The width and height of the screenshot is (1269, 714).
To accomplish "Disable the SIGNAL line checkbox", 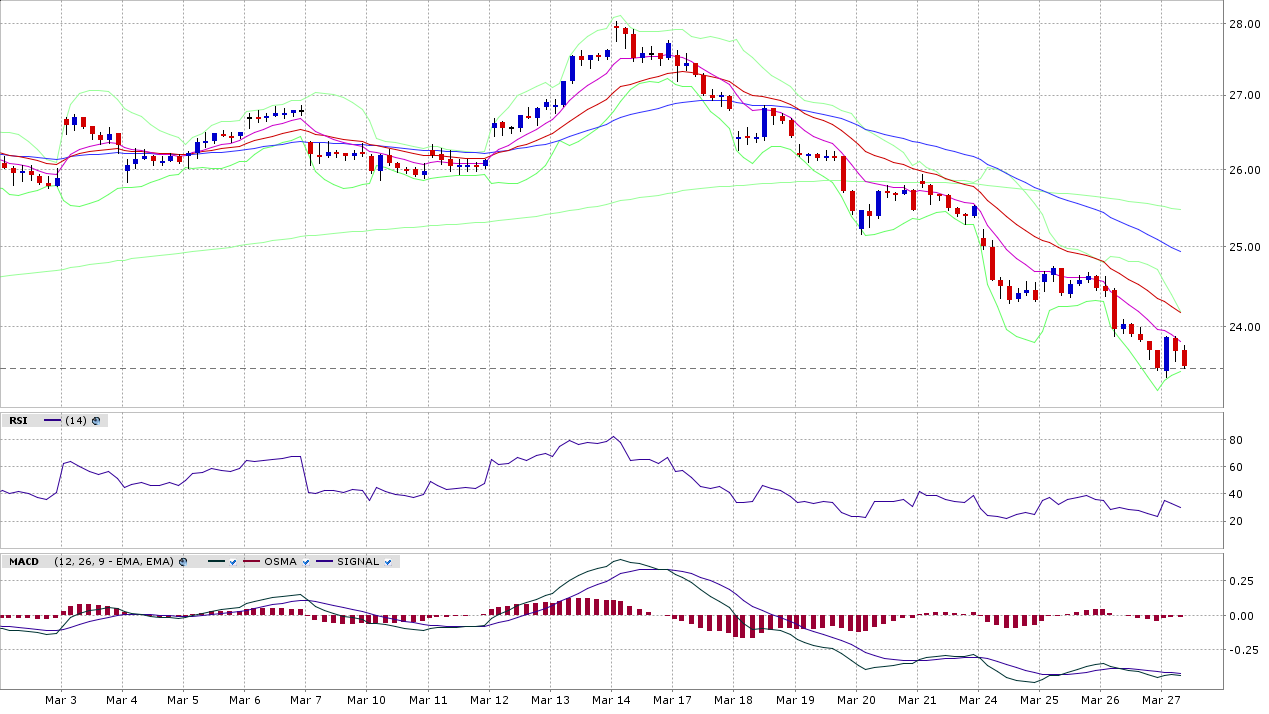I will (388, 562).
